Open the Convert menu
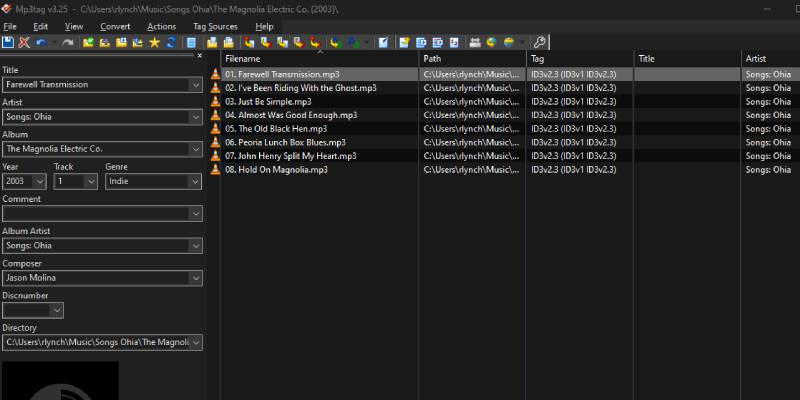800x400 pixels. click(115, 27)
